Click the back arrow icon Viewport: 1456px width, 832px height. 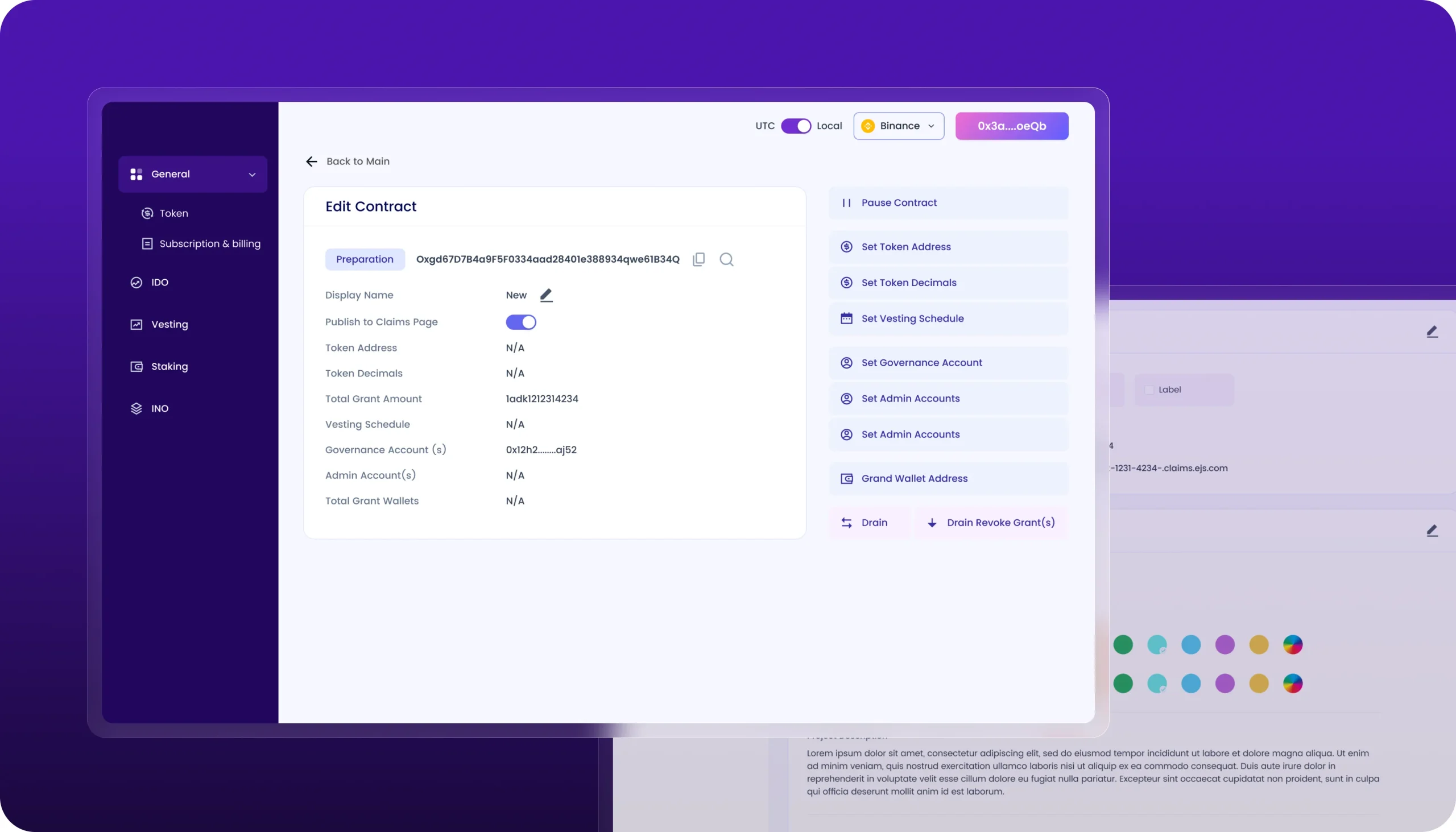312,162
